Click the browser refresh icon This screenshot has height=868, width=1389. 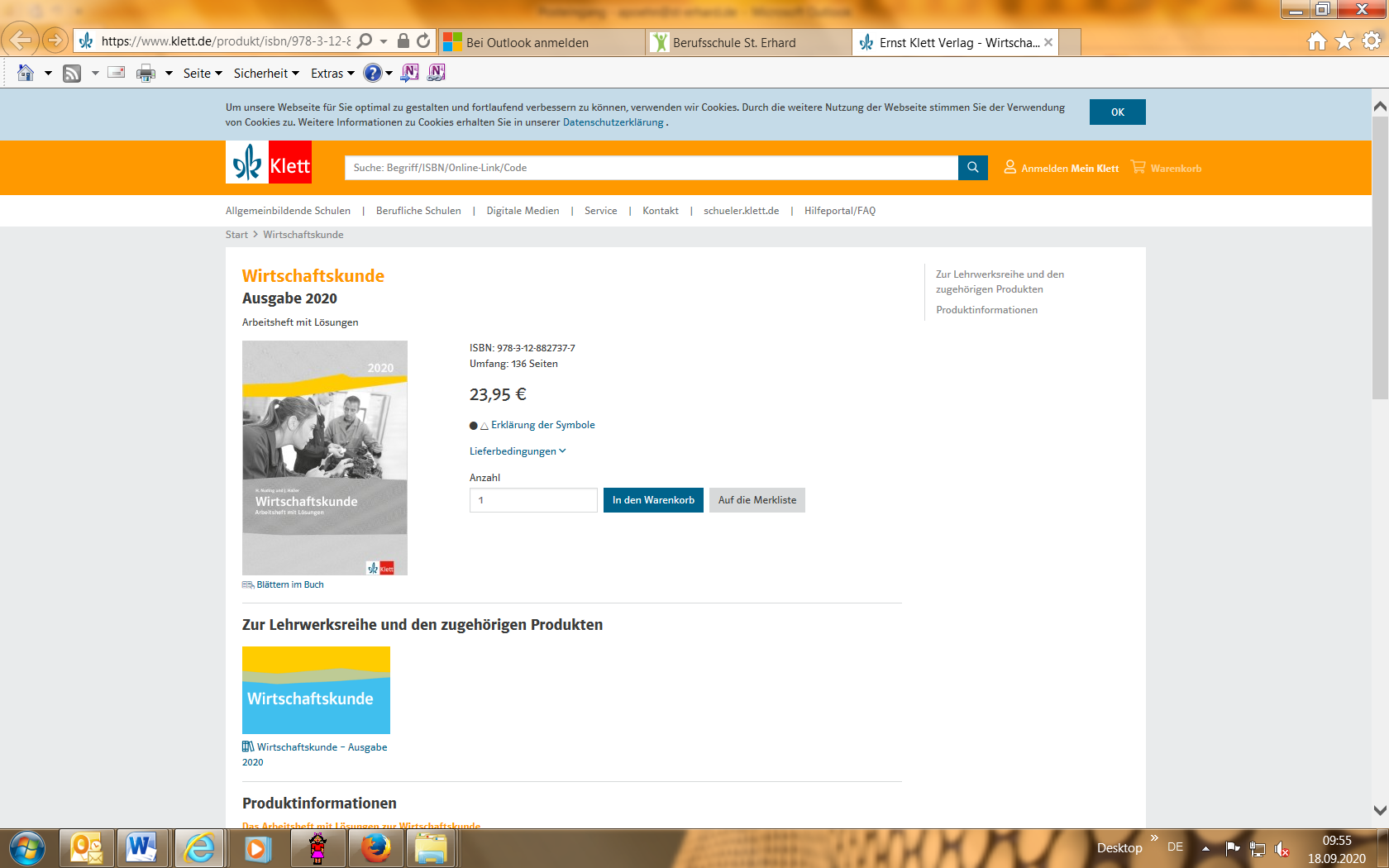[423, 41]
